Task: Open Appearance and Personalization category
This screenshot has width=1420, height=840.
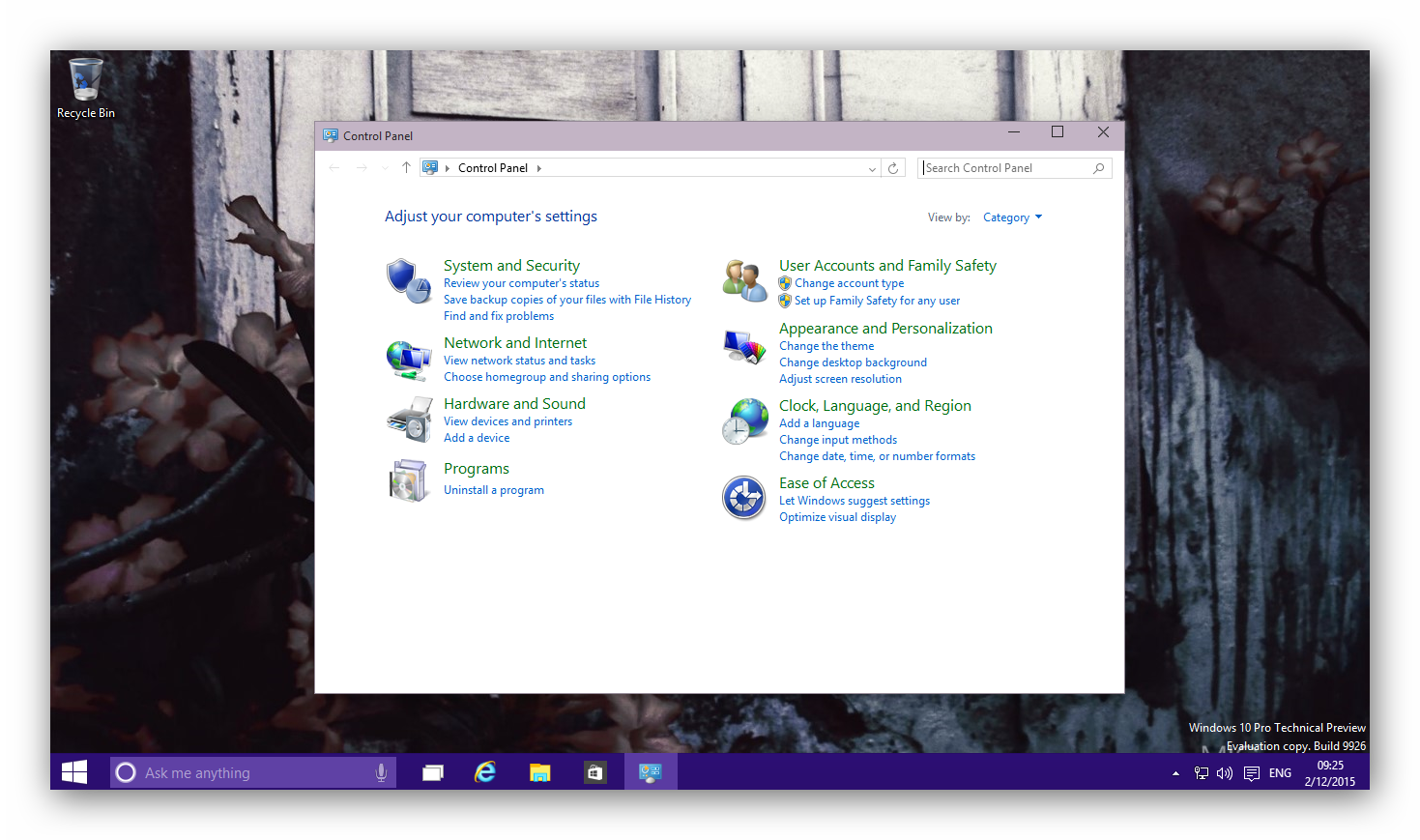Action: pyautogui.click(x=885, y=329)
